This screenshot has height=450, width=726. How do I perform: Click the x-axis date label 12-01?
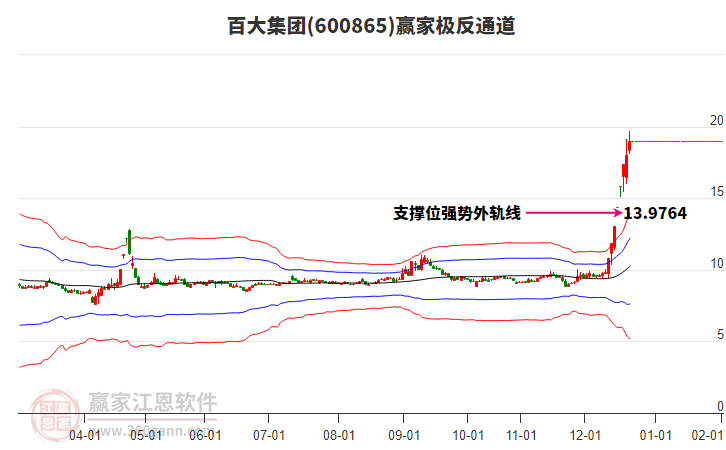(x=585, y=436)
